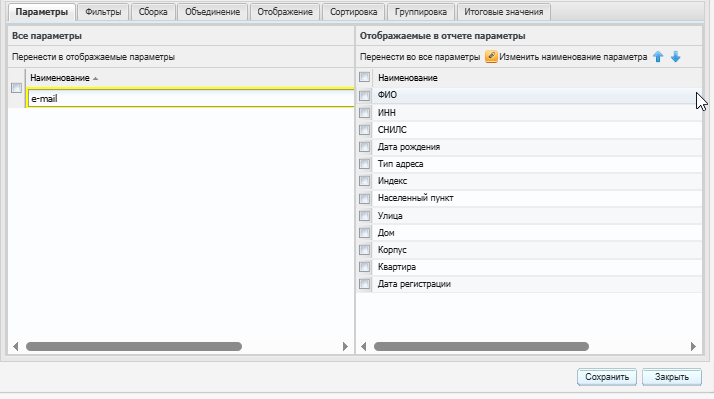Open the Сортировка tab

[353, 12]
